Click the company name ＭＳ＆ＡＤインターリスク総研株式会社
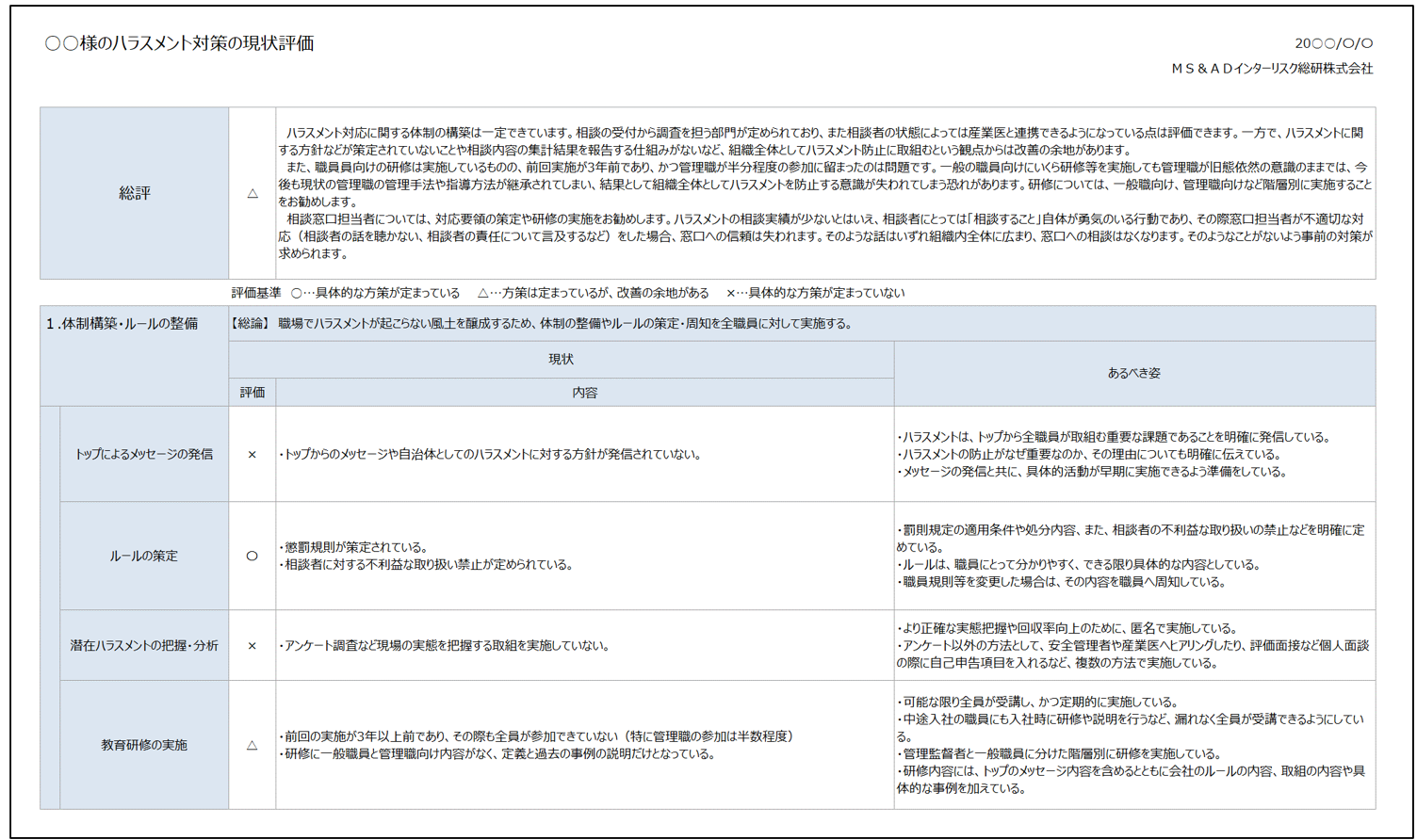The image size is (1417, 840). pos(1272,69)
